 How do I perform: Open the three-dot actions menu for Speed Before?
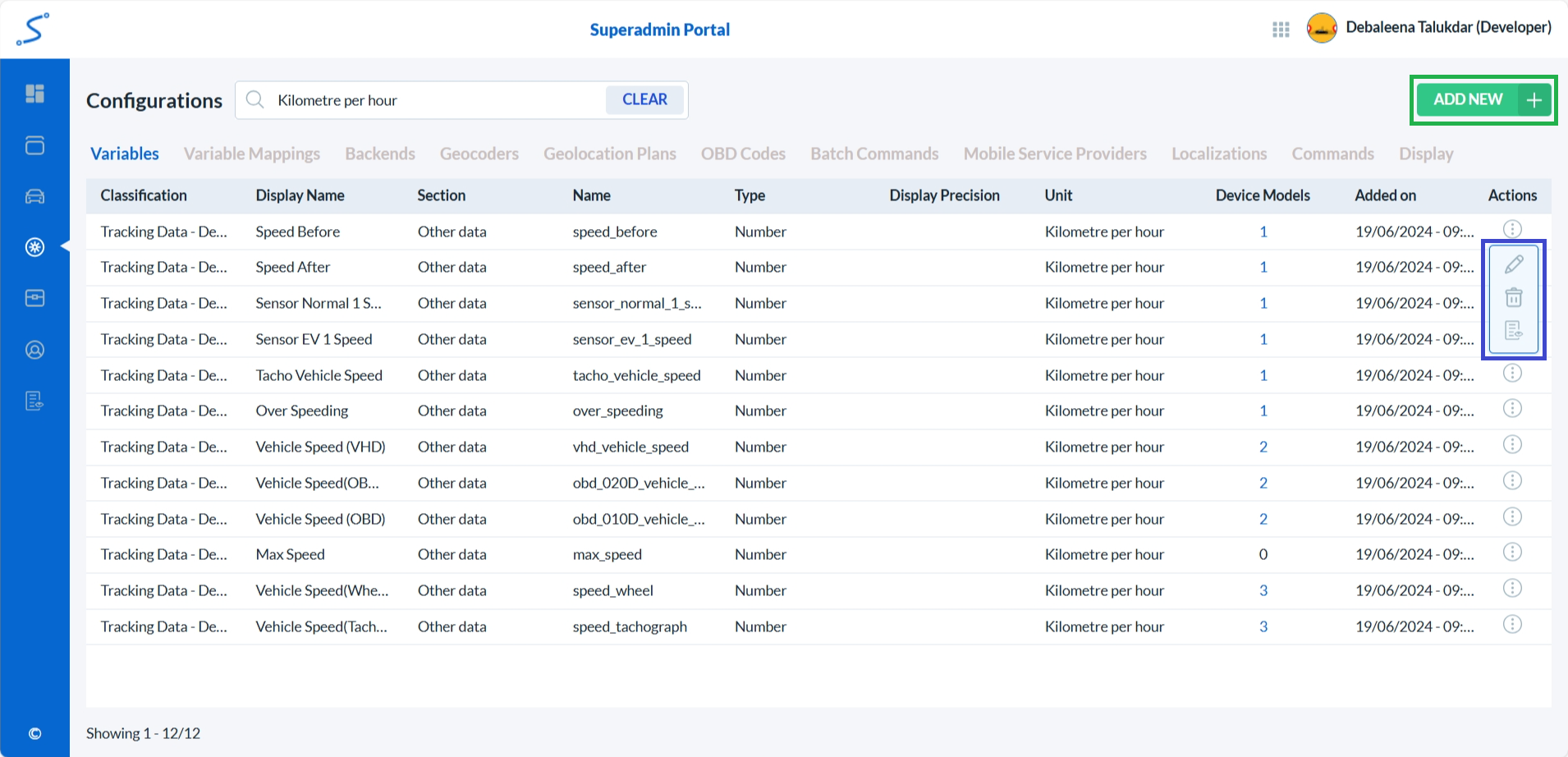point(1512,228)
